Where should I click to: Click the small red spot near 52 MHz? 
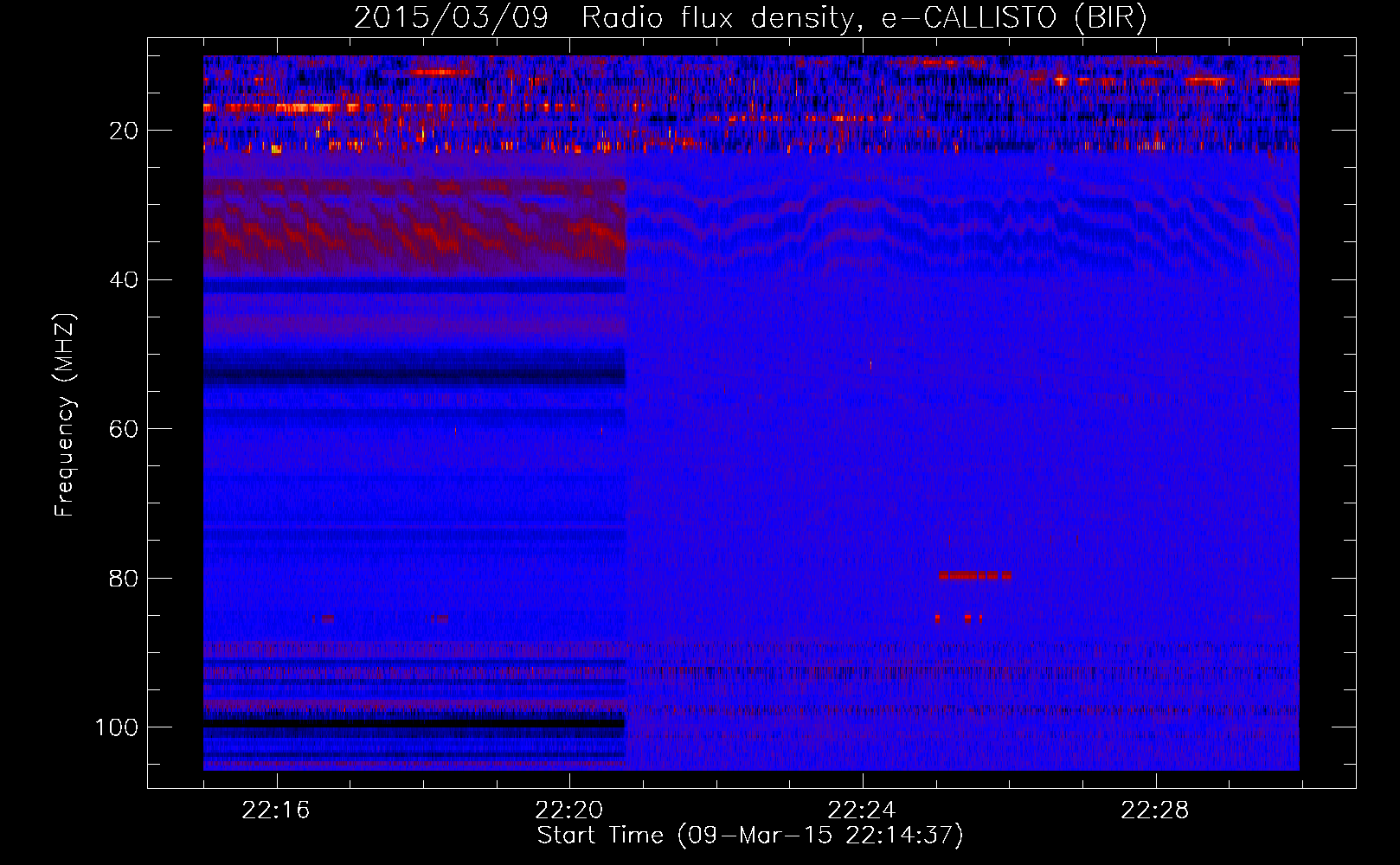click(870, 366)
